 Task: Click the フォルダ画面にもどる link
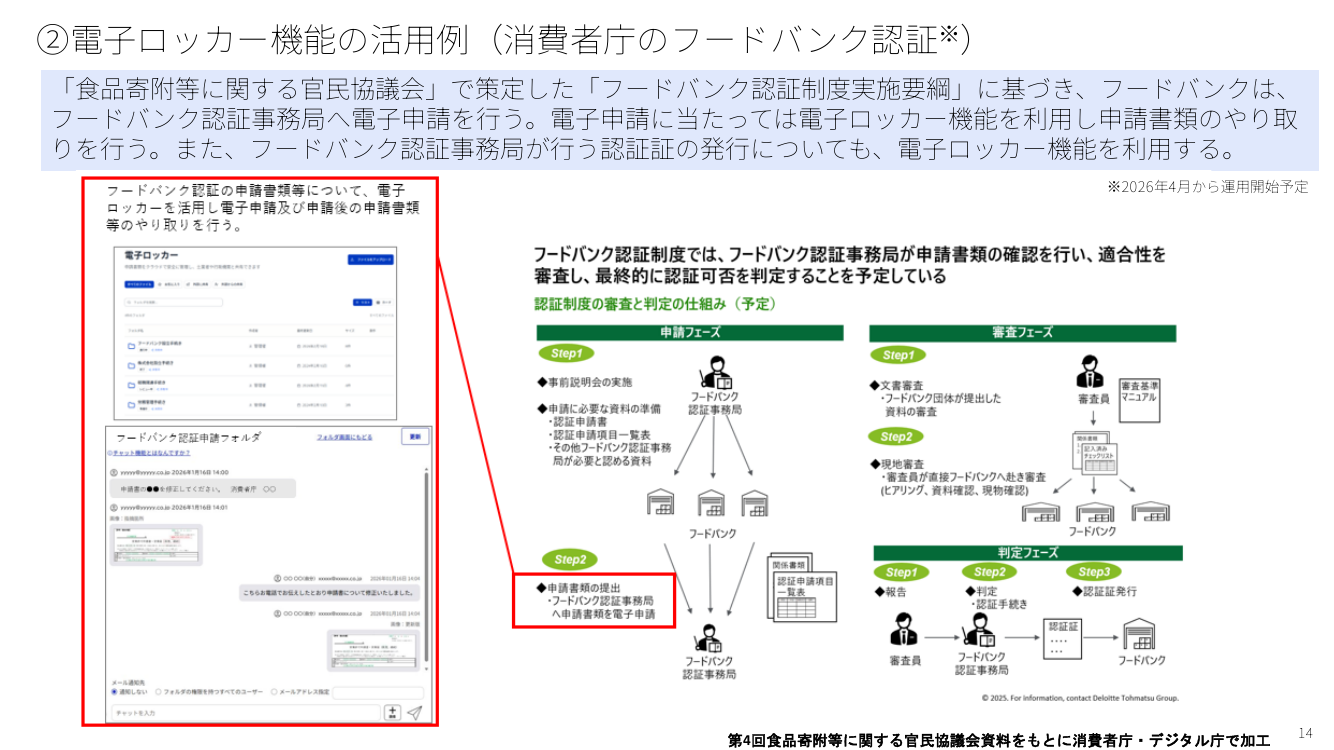coord(345,437)
